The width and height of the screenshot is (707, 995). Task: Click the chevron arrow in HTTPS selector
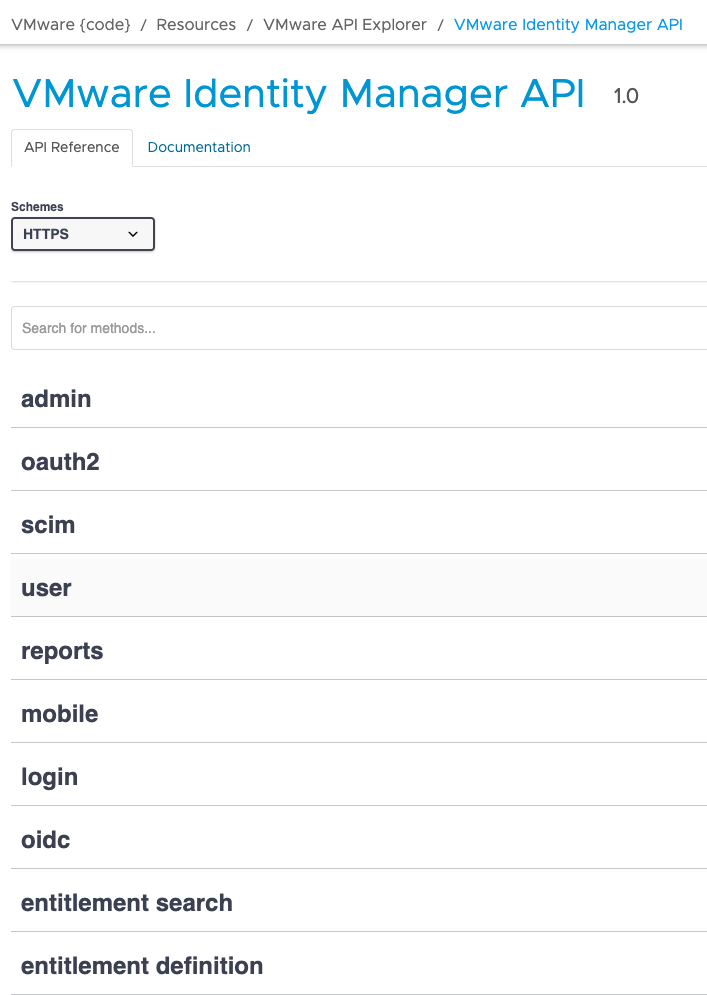pyautogui.click(x=133, y=234)
